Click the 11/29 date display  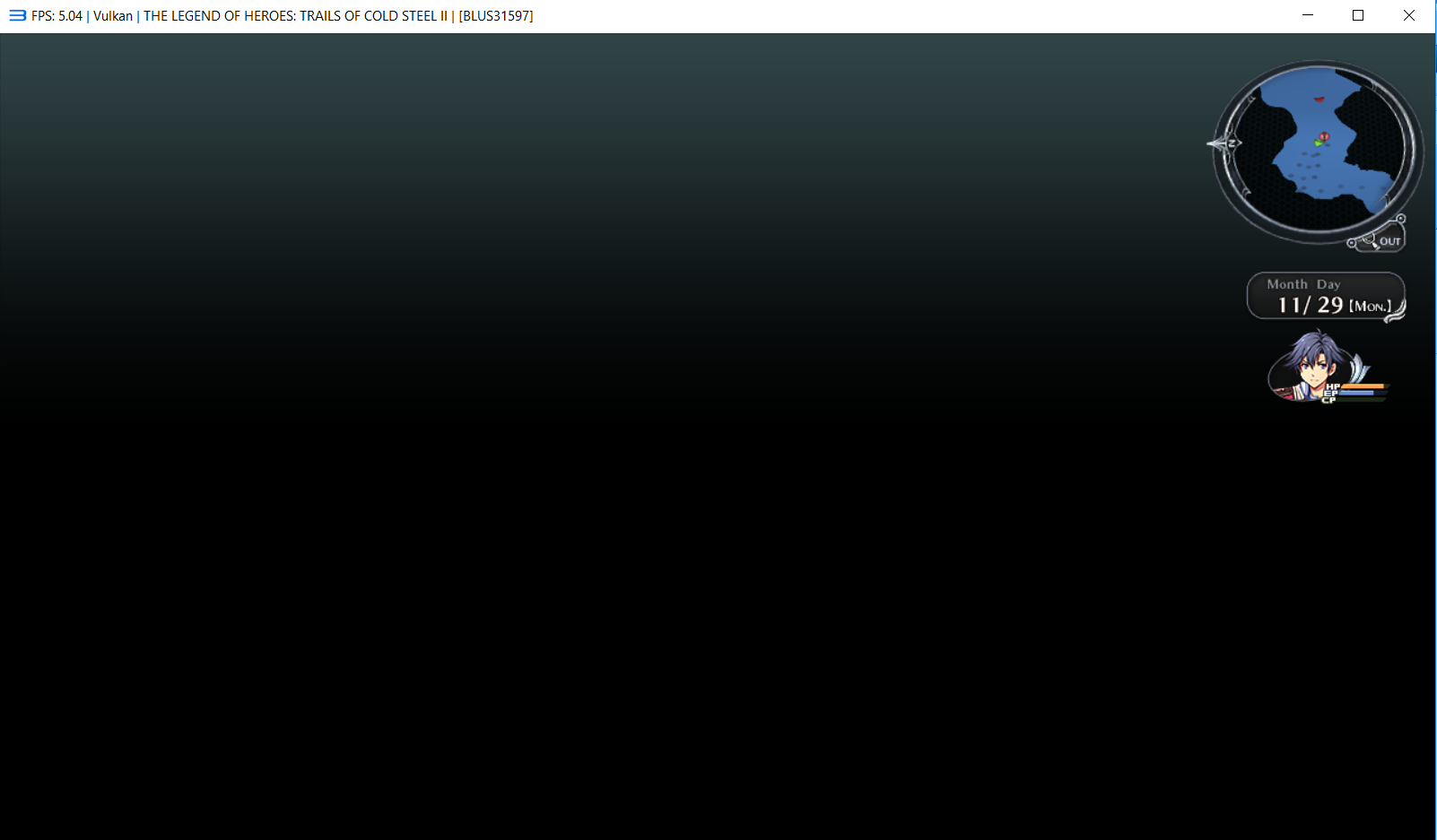(1311, 306)
